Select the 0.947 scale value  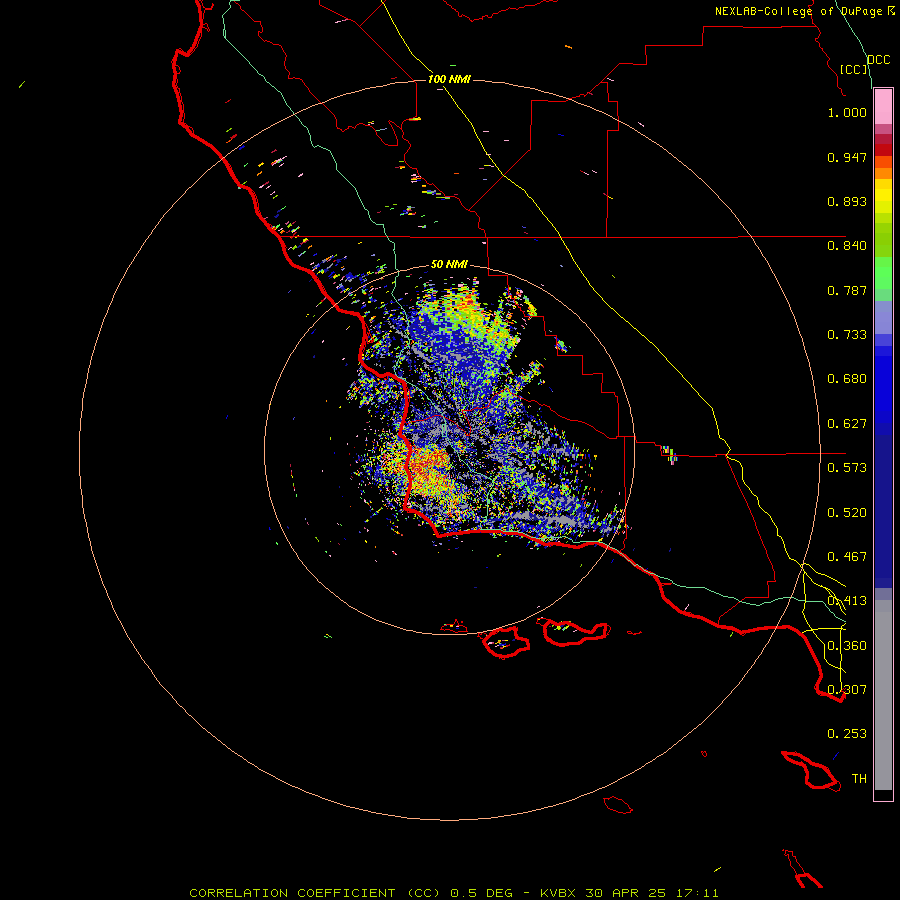coord(847,157)
